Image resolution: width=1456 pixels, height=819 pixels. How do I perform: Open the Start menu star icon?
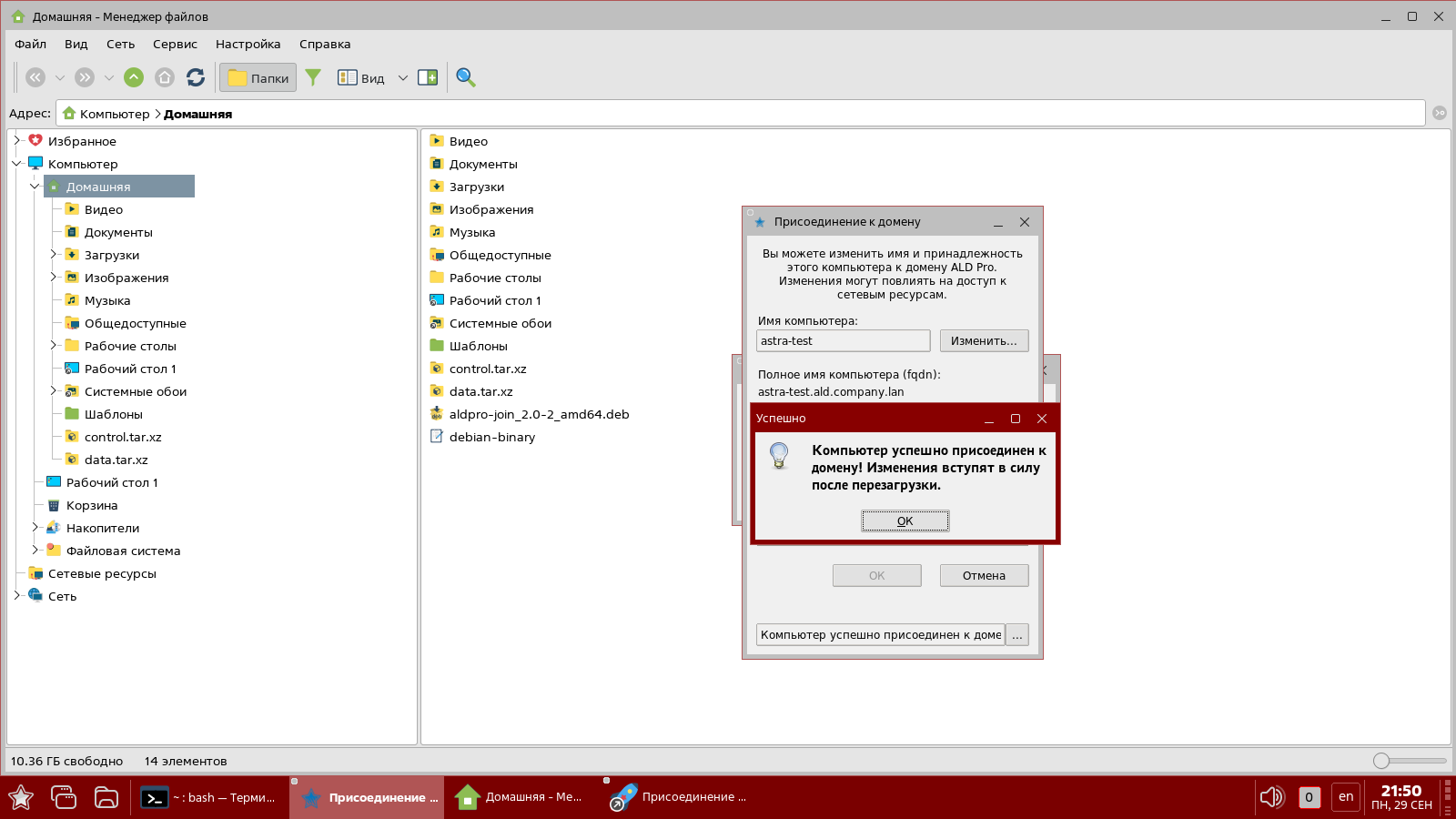click(x=21, y=797)
